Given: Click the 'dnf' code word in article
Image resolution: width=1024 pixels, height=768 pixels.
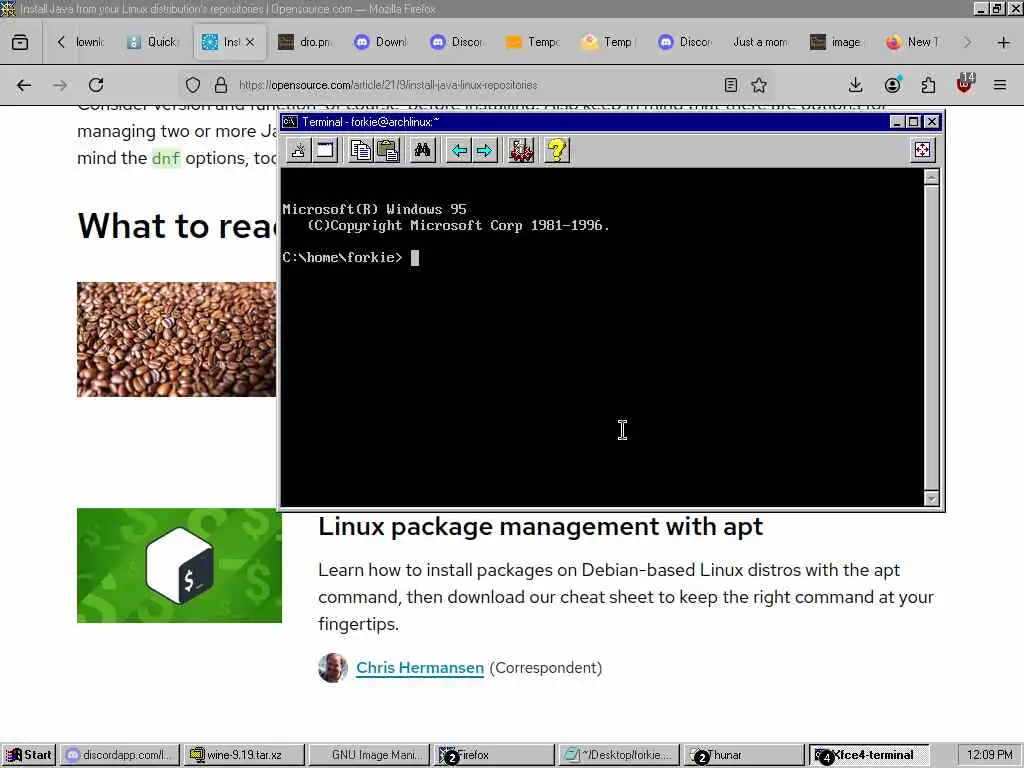Looking at the screenshot, I should coord(166,159).
